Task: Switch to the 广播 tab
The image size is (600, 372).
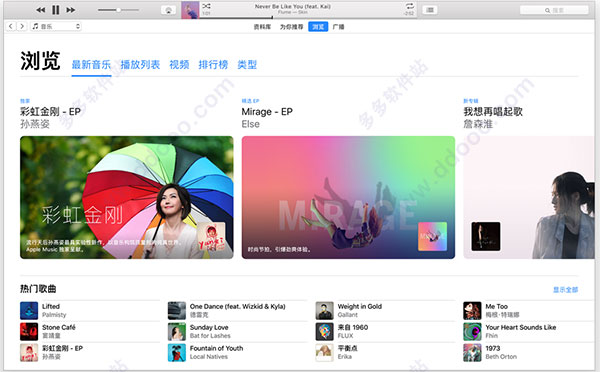Action: [338, 27]
